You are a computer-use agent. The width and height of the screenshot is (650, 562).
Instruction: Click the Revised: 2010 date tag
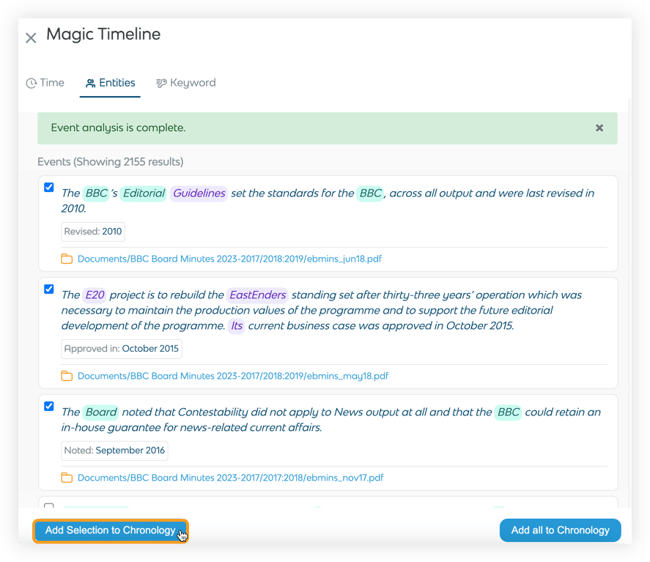tap(93, 232)
